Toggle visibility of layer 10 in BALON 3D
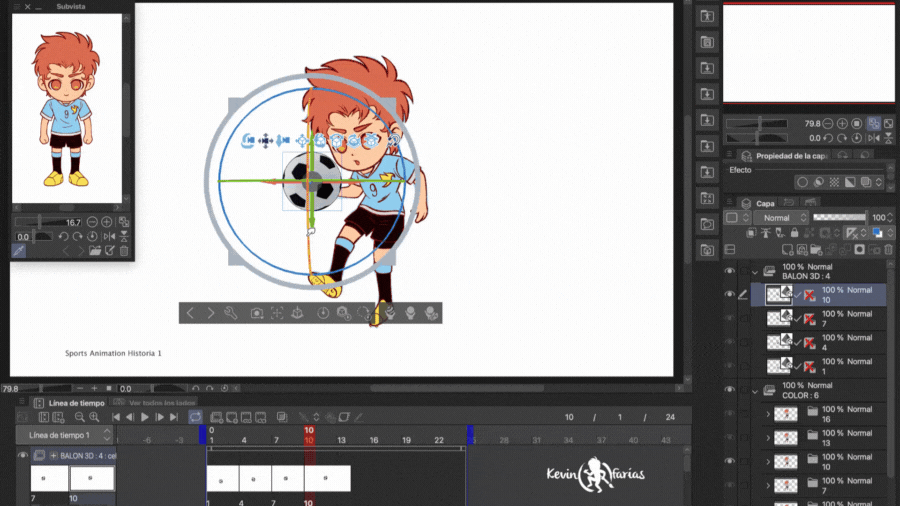This screenshot has height=506, width=900. [x=730, y=294]
